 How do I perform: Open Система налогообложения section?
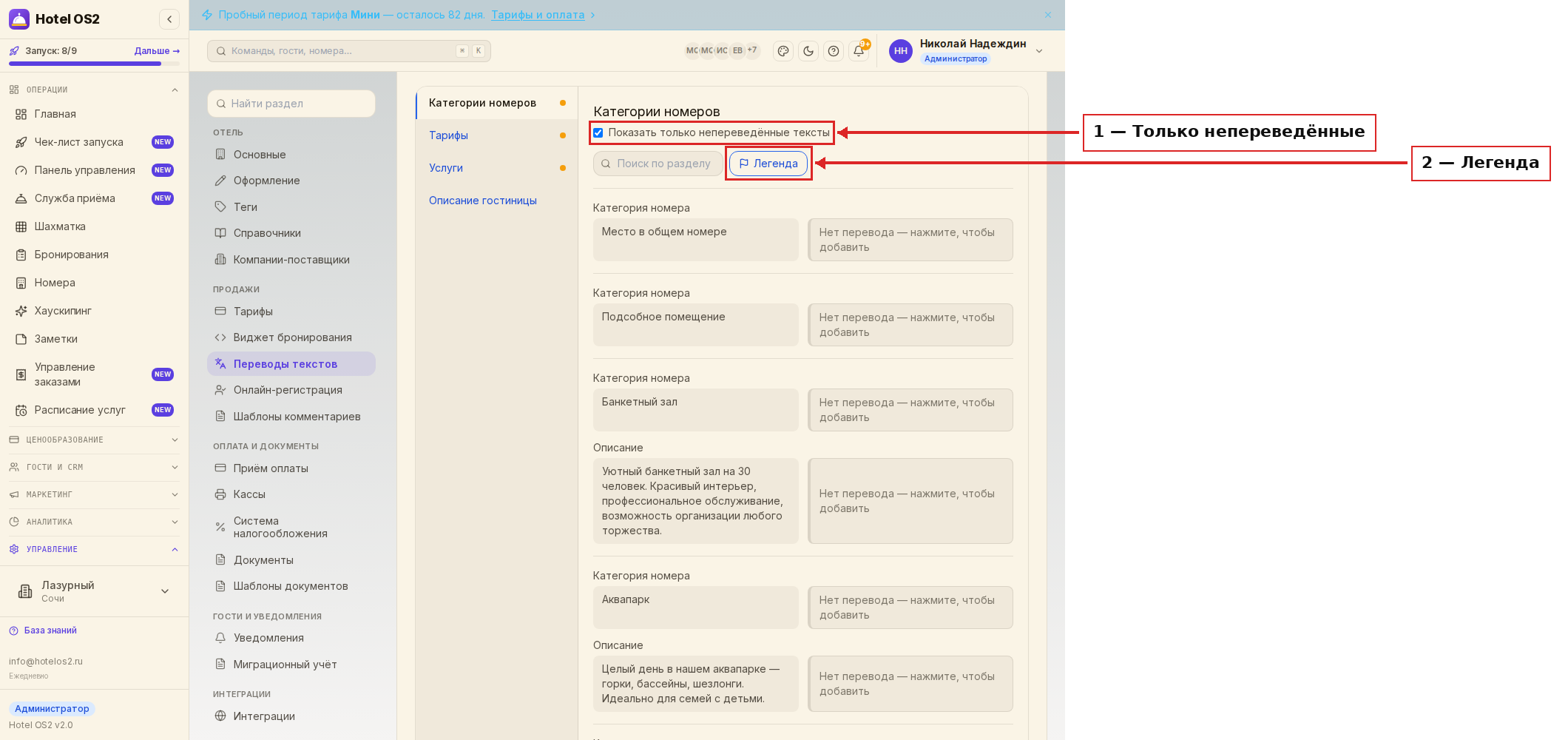291,527
